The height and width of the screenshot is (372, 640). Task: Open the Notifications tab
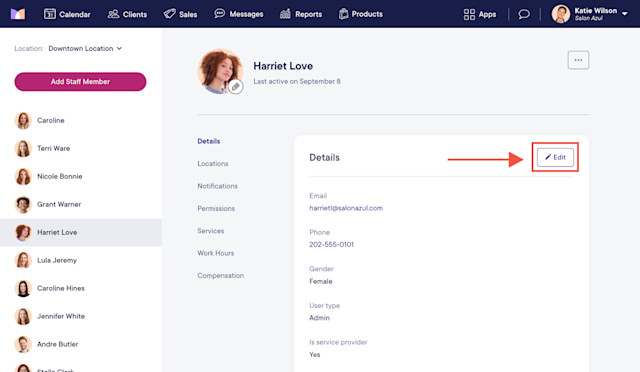click(217, 186)
